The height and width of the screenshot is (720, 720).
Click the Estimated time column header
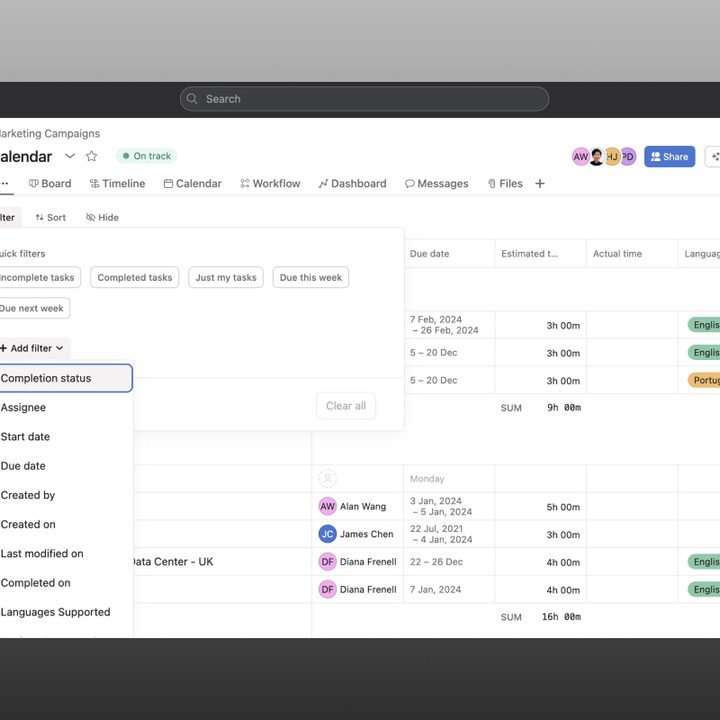541,253
